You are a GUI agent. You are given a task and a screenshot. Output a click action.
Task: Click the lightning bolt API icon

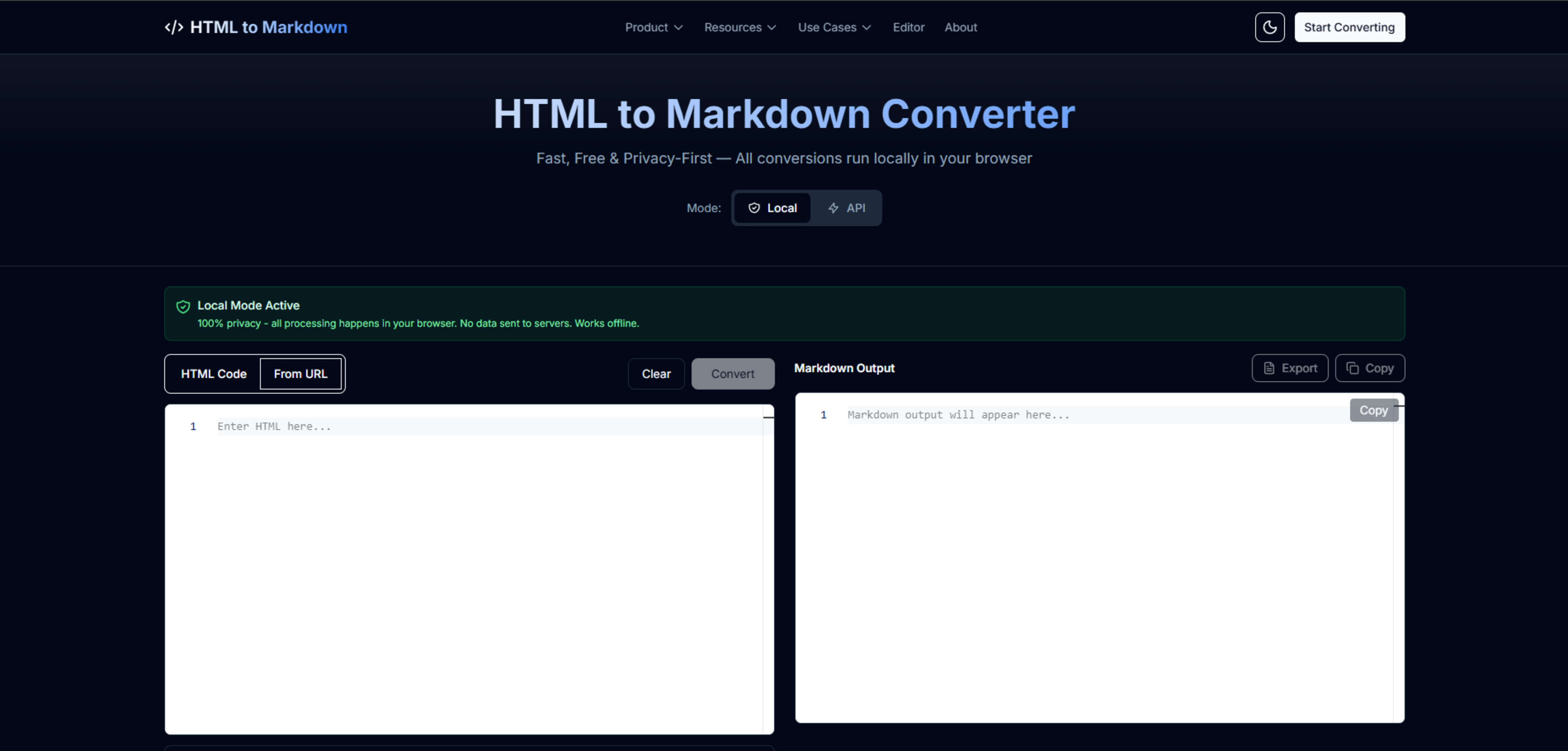coord(833,208)
